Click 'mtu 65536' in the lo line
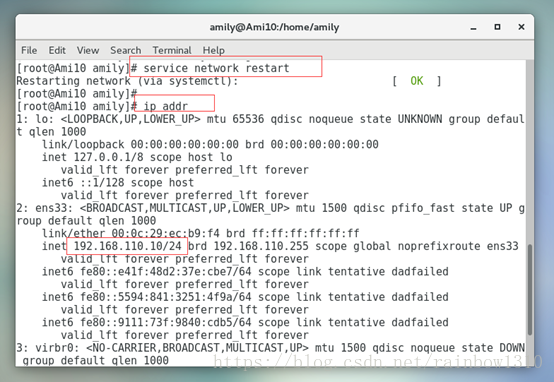The image size is (554, 382). tap(235, 119)
